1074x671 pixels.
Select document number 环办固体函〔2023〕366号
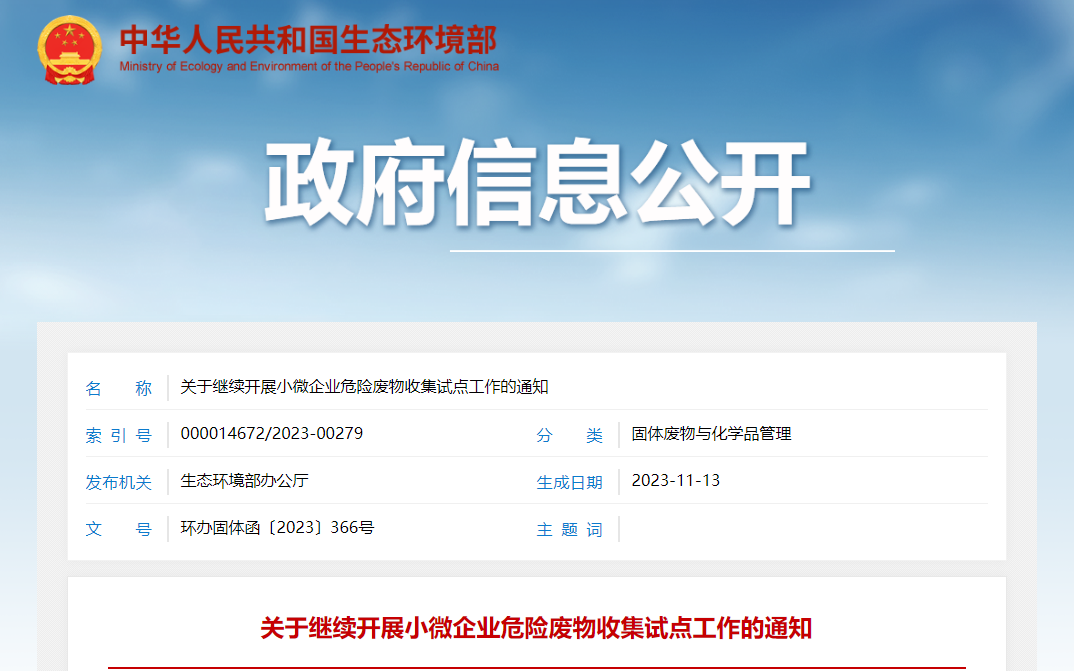[277, 528]
